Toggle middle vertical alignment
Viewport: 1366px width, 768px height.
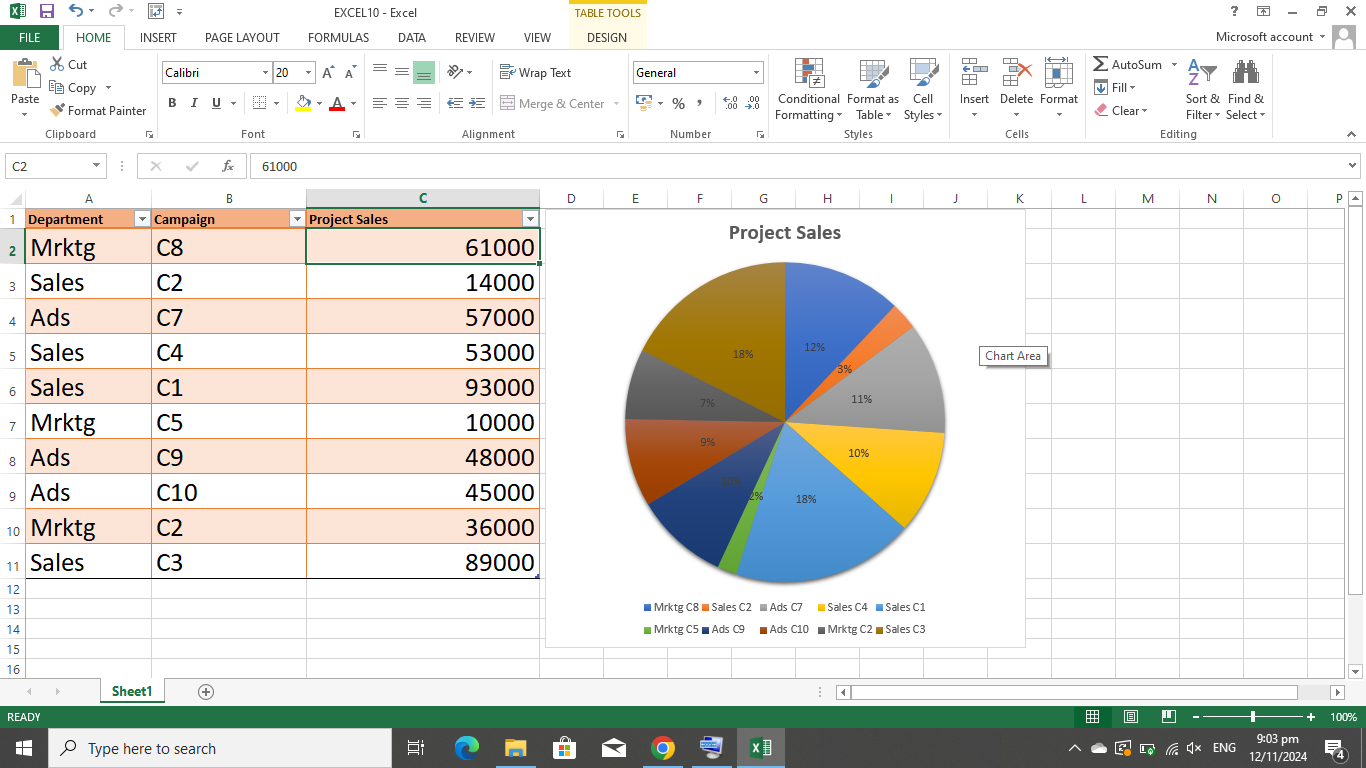coord(402,73)
